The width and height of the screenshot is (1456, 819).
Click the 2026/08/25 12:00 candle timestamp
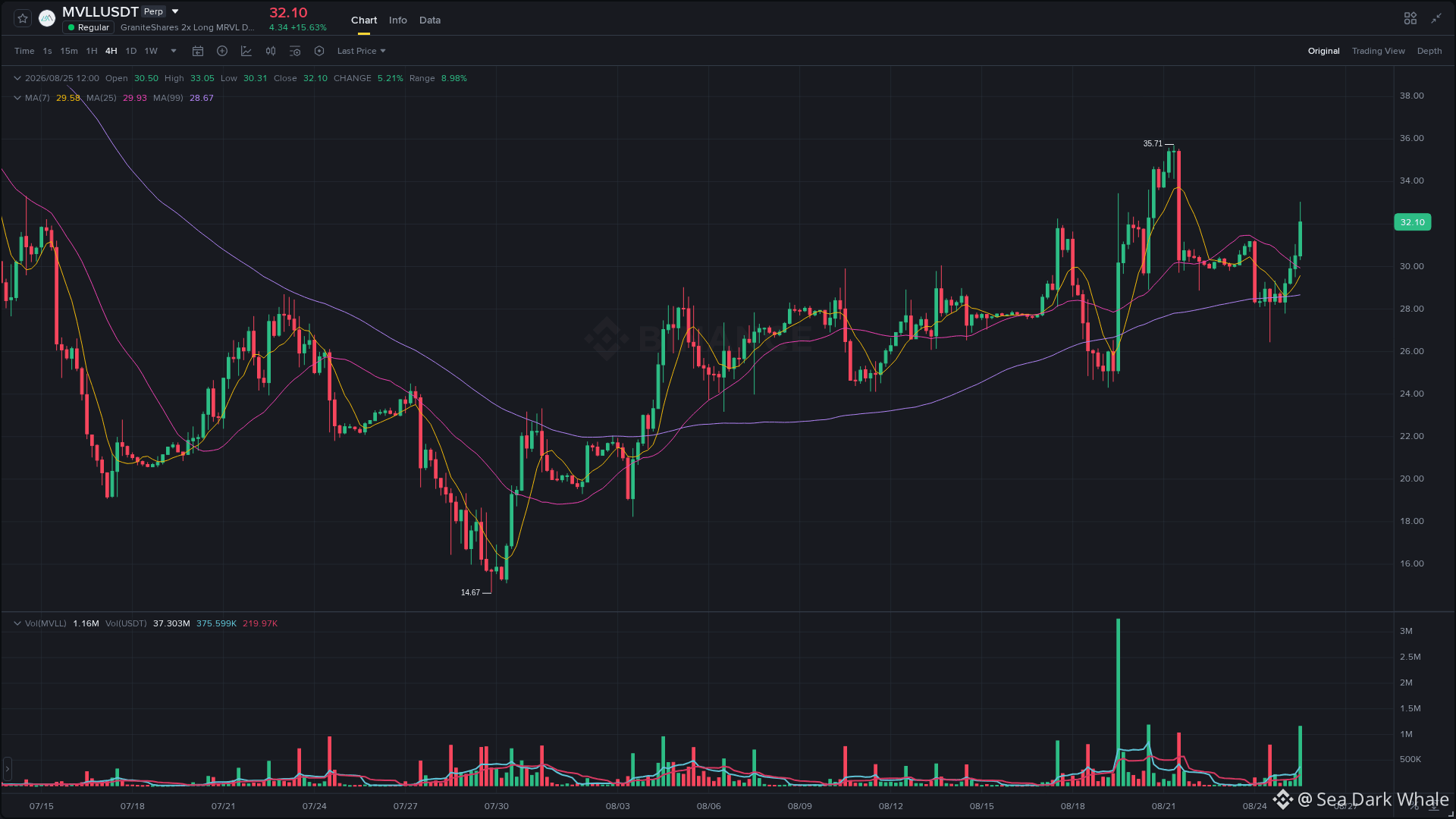click(x=62, y=78)
